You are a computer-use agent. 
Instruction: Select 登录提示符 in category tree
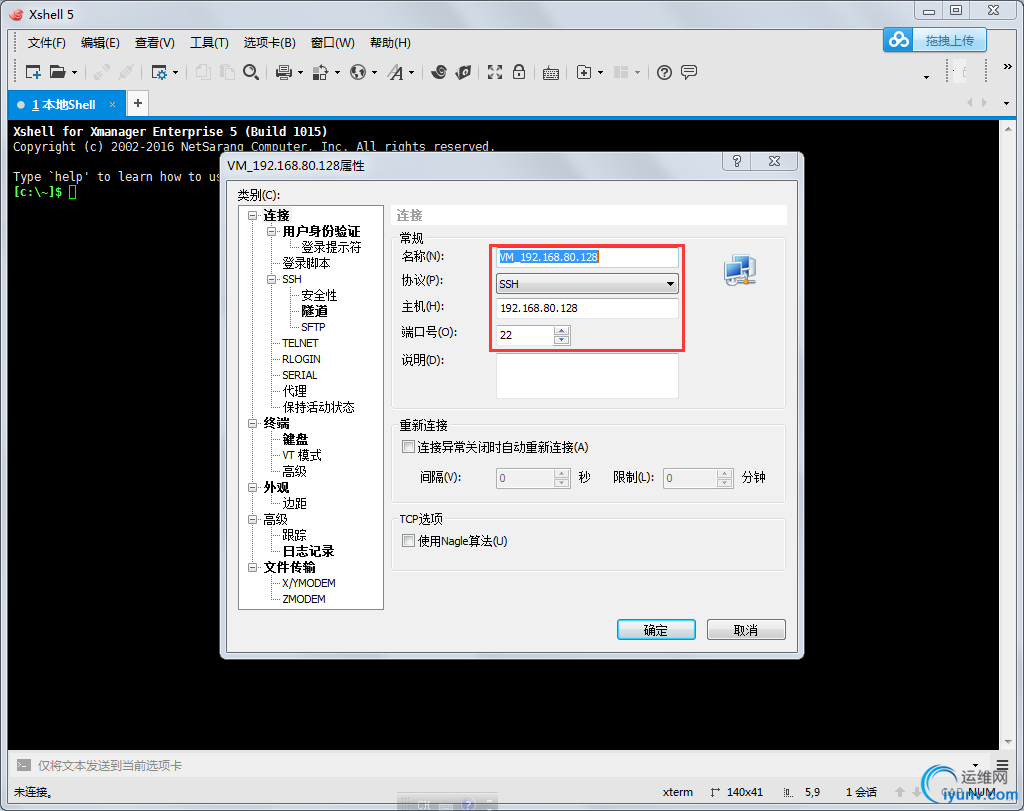(330, 247)
